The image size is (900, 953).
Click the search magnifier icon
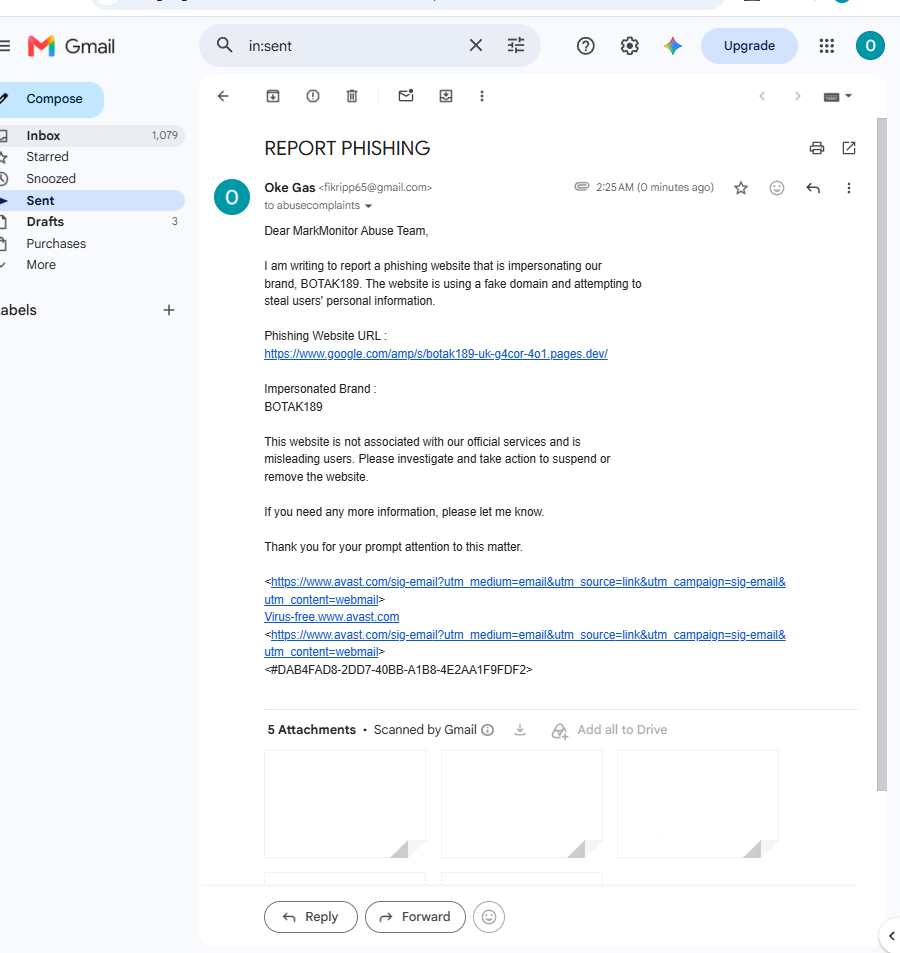point(224,45)
